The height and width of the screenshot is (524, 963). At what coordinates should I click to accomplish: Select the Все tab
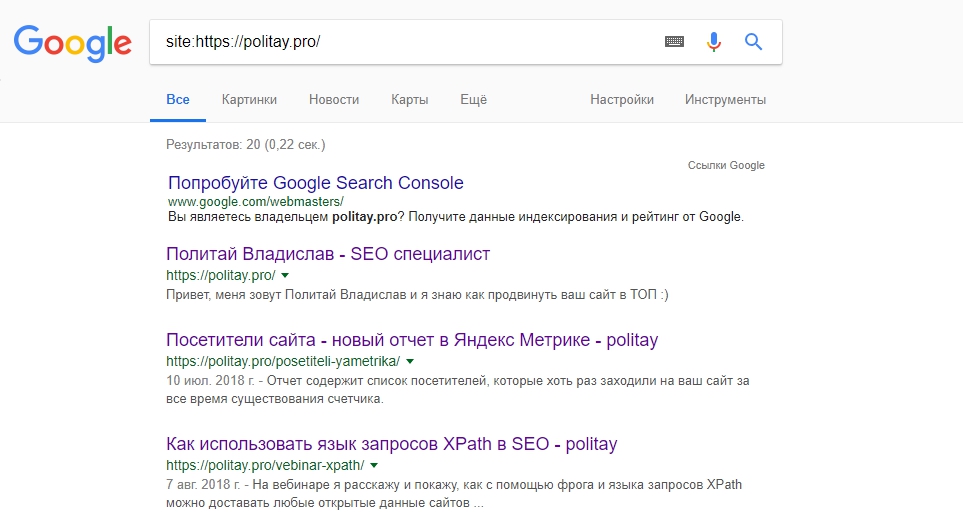click(178, 100)
